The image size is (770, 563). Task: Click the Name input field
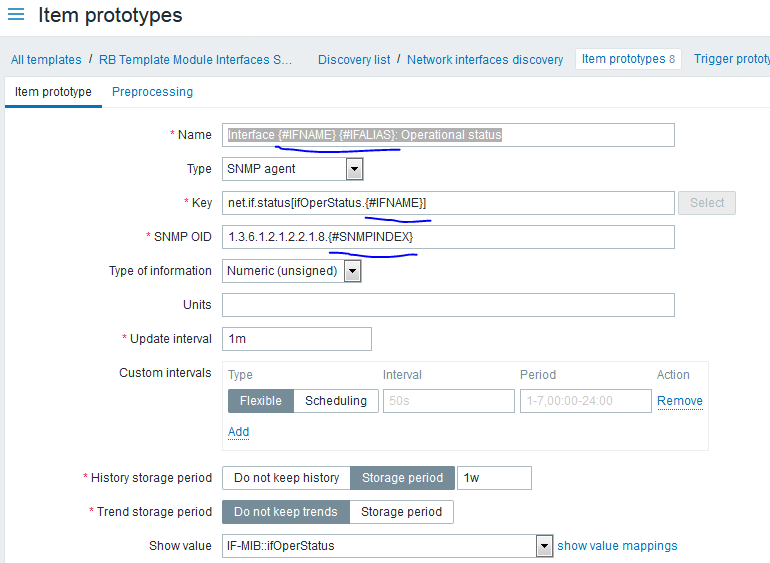tap(448, 135)
